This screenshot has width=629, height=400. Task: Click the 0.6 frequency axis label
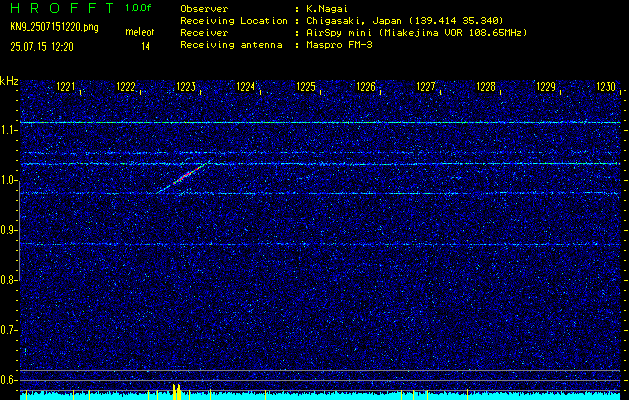click(8, 380)
